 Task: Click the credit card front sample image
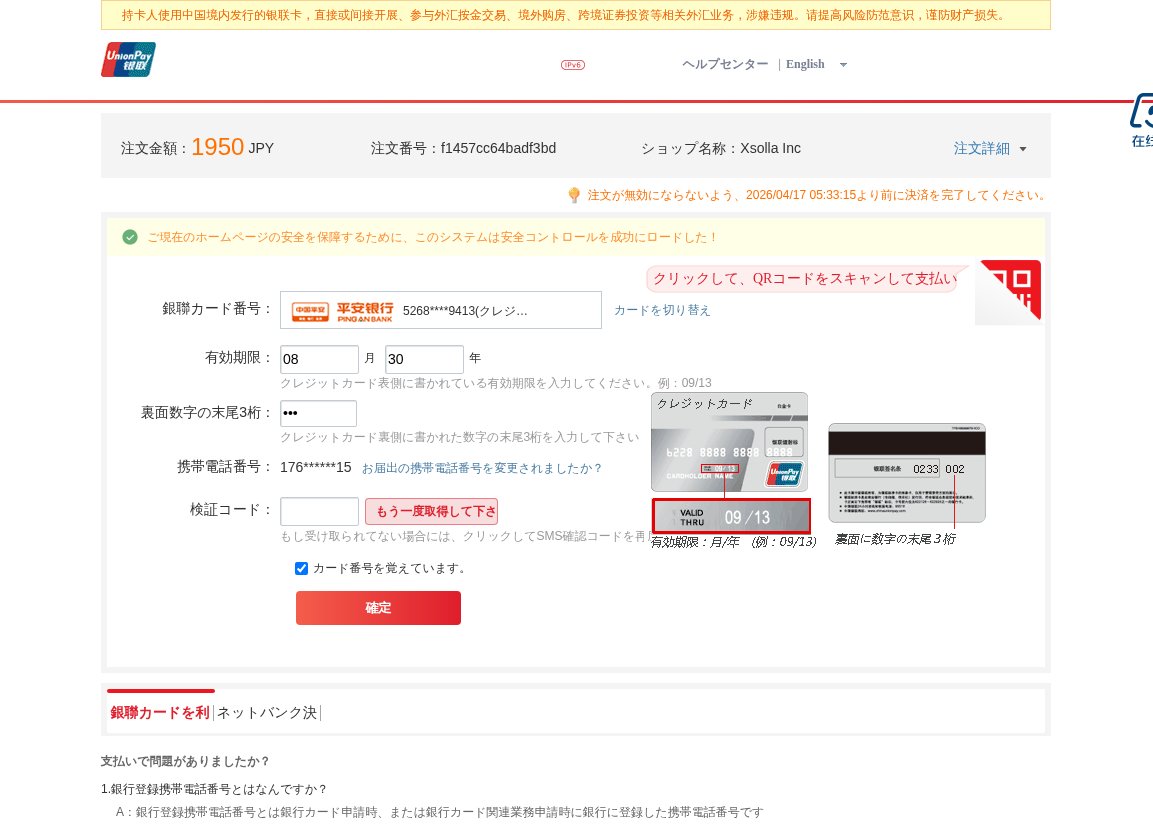tap(729, 442)
